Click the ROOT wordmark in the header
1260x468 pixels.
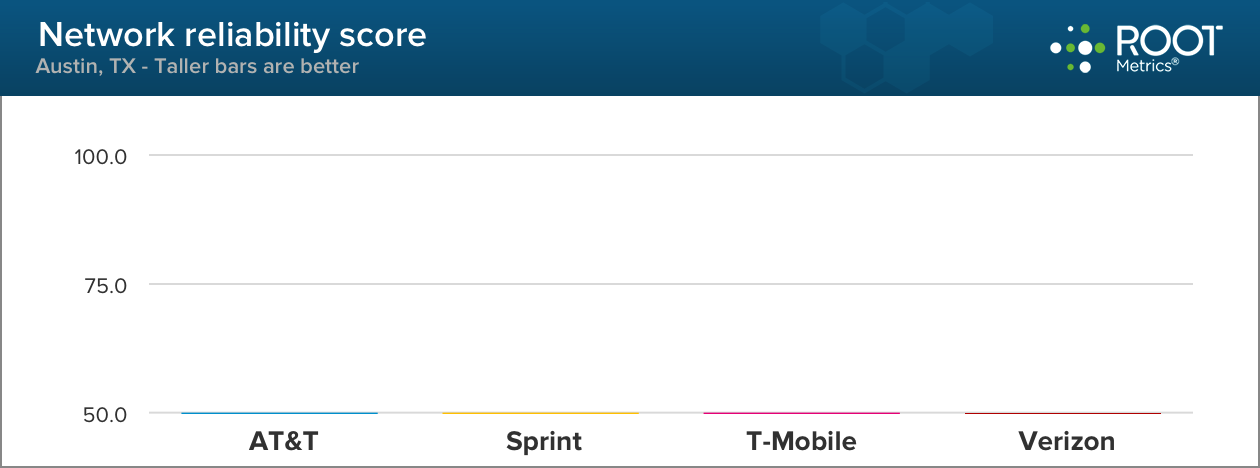click(x=1167, y=40)
